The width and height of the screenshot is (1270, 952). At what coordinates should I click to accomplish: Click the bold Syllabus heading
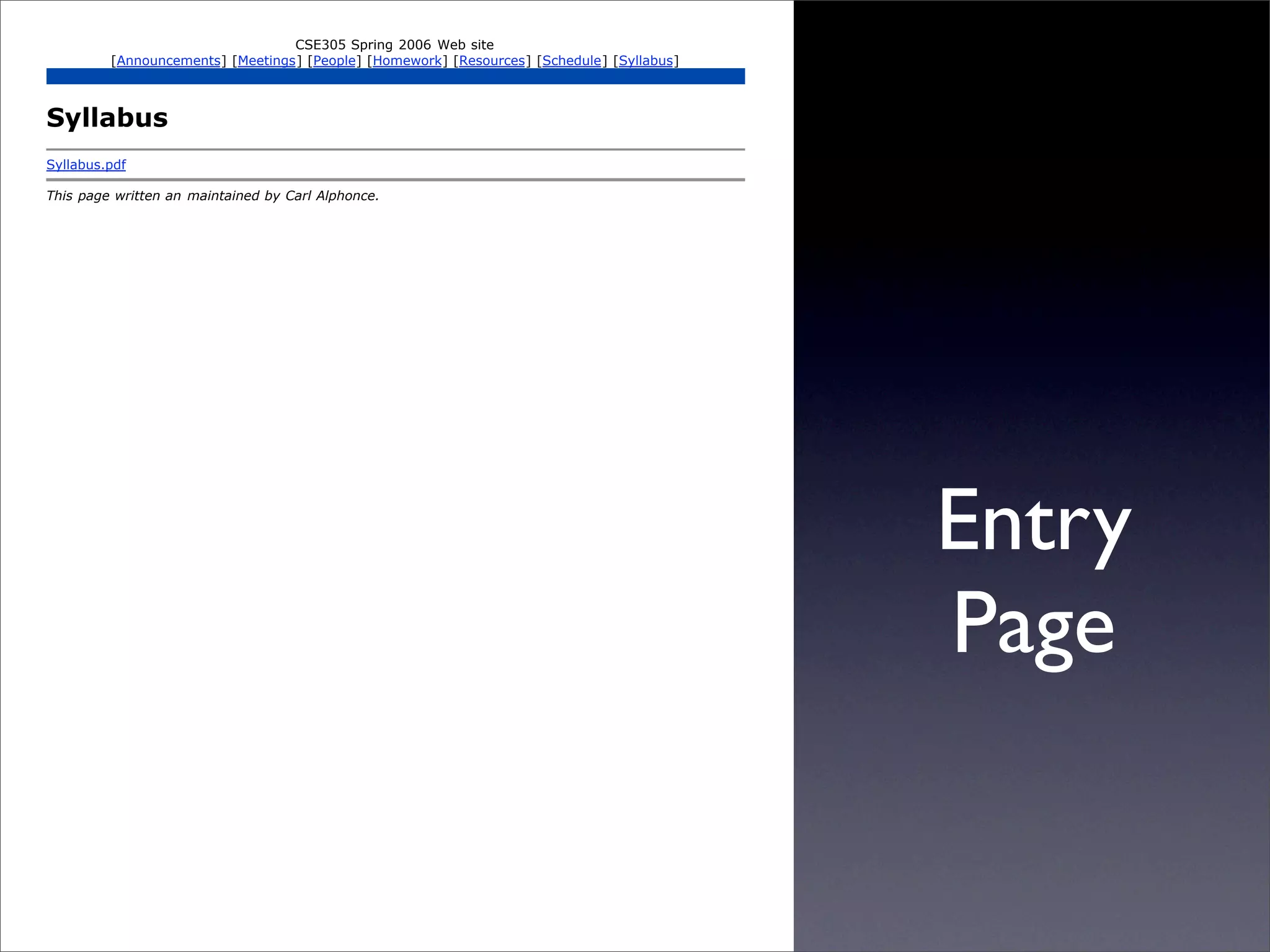click(107, 118)
